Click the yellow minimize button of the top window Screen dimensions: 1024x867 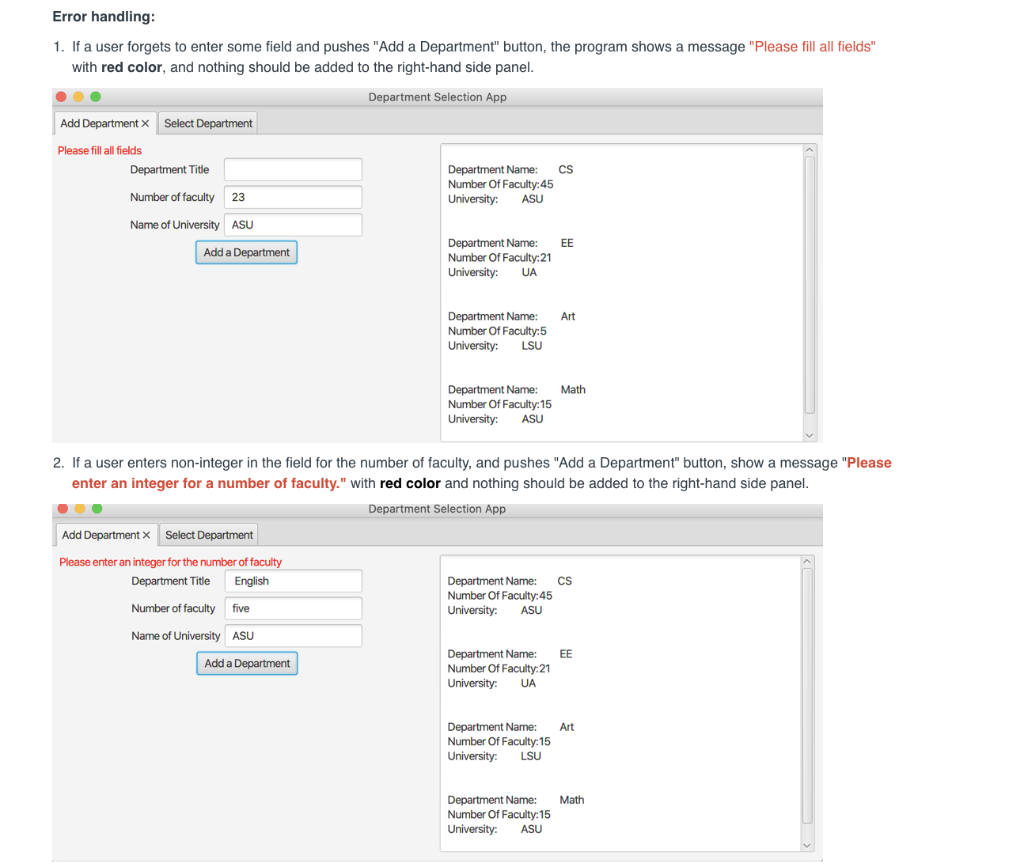click(x=78, y=97)
